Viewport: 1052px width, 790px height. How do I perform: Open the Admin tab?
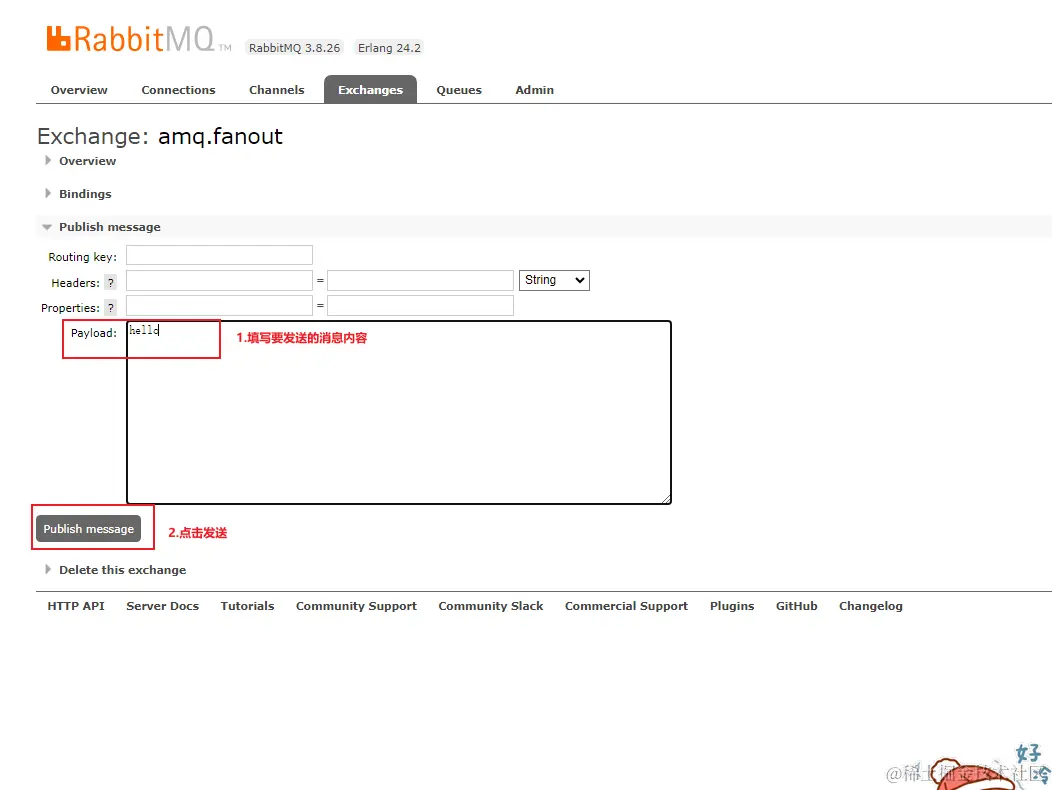(534, 90)
